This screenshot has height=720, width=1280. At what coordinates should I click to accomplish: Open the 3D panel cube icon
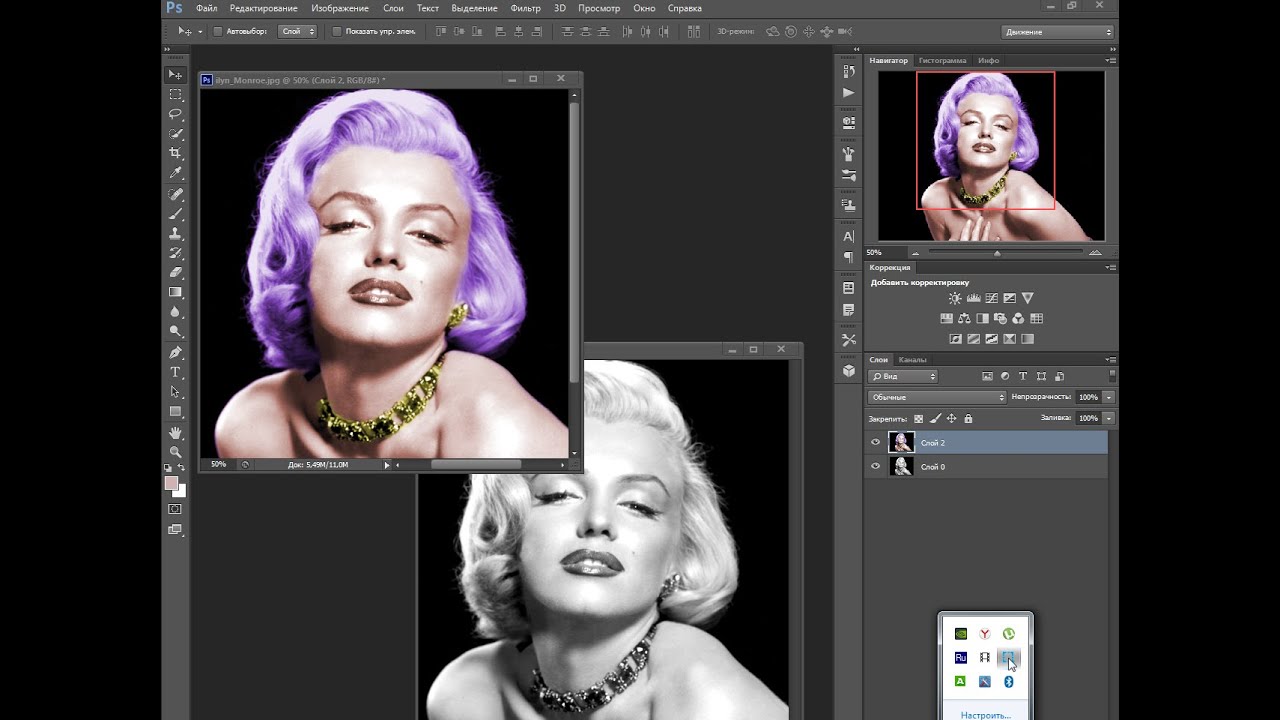849,370
